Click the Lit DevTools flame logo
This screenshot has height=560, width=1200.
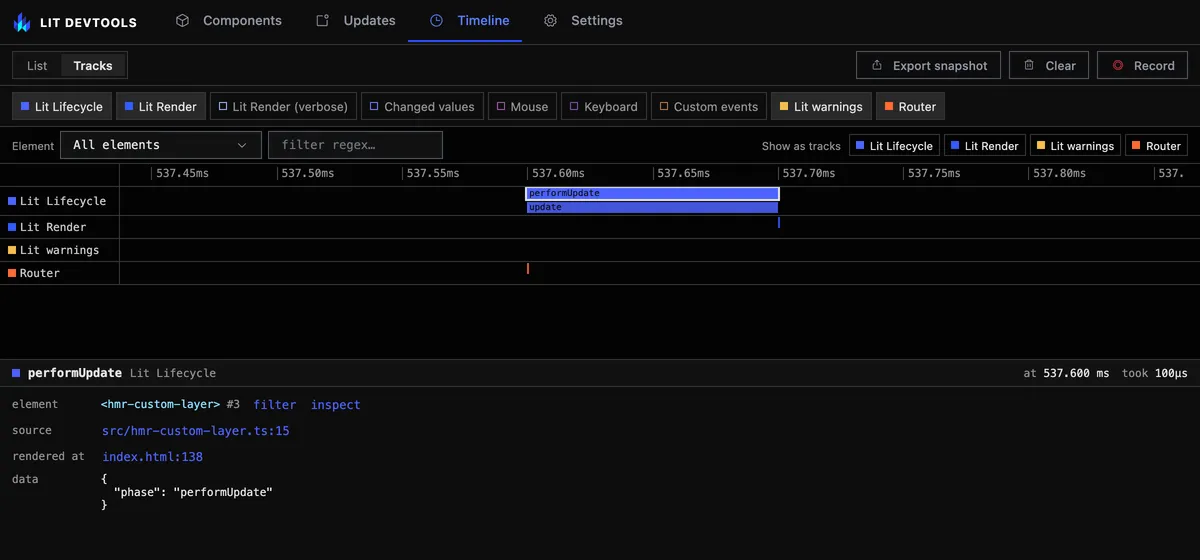[x=22, y=21]
